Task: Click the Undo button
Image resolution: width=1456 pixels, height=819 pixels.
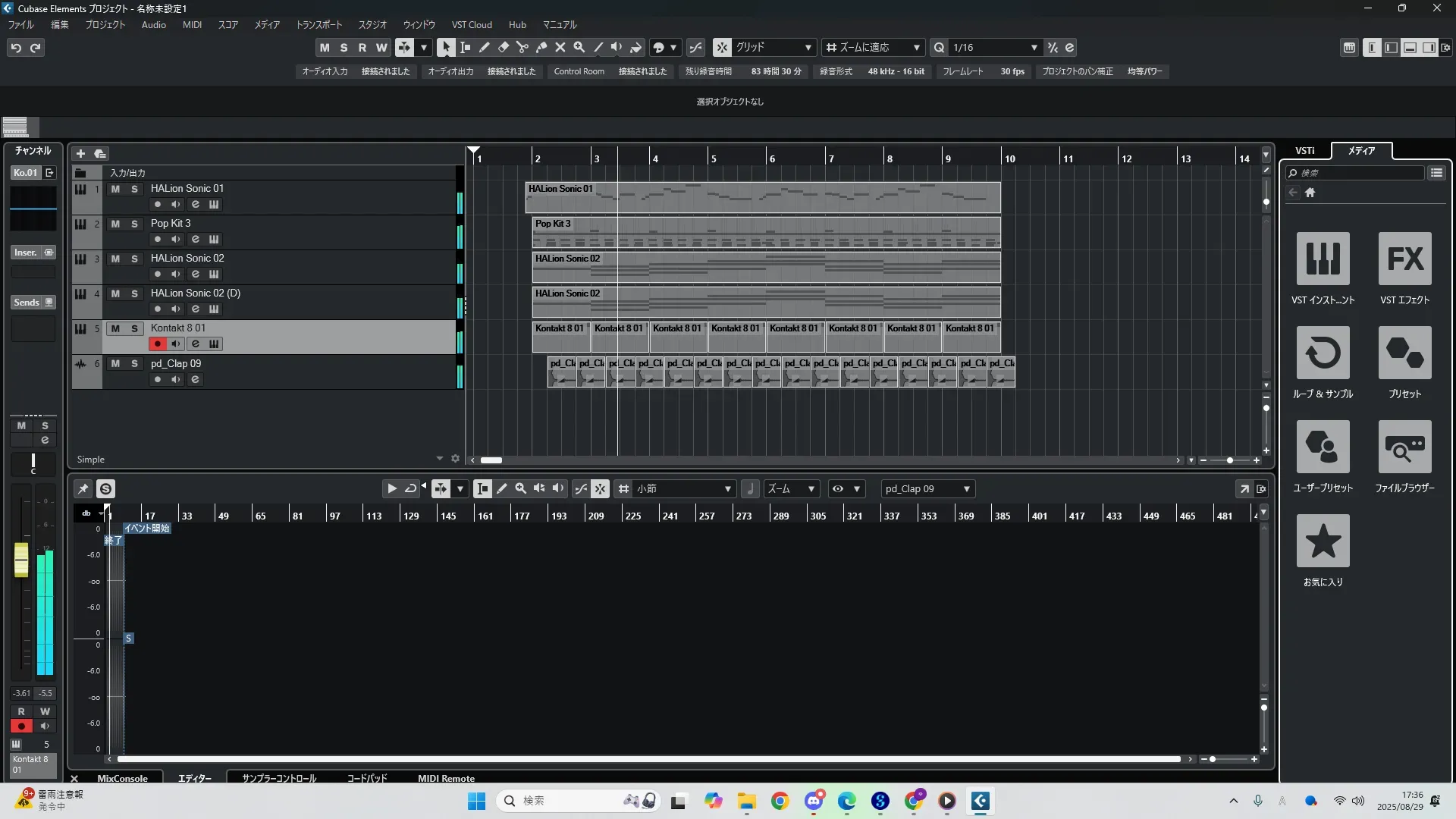Action: 16,48
